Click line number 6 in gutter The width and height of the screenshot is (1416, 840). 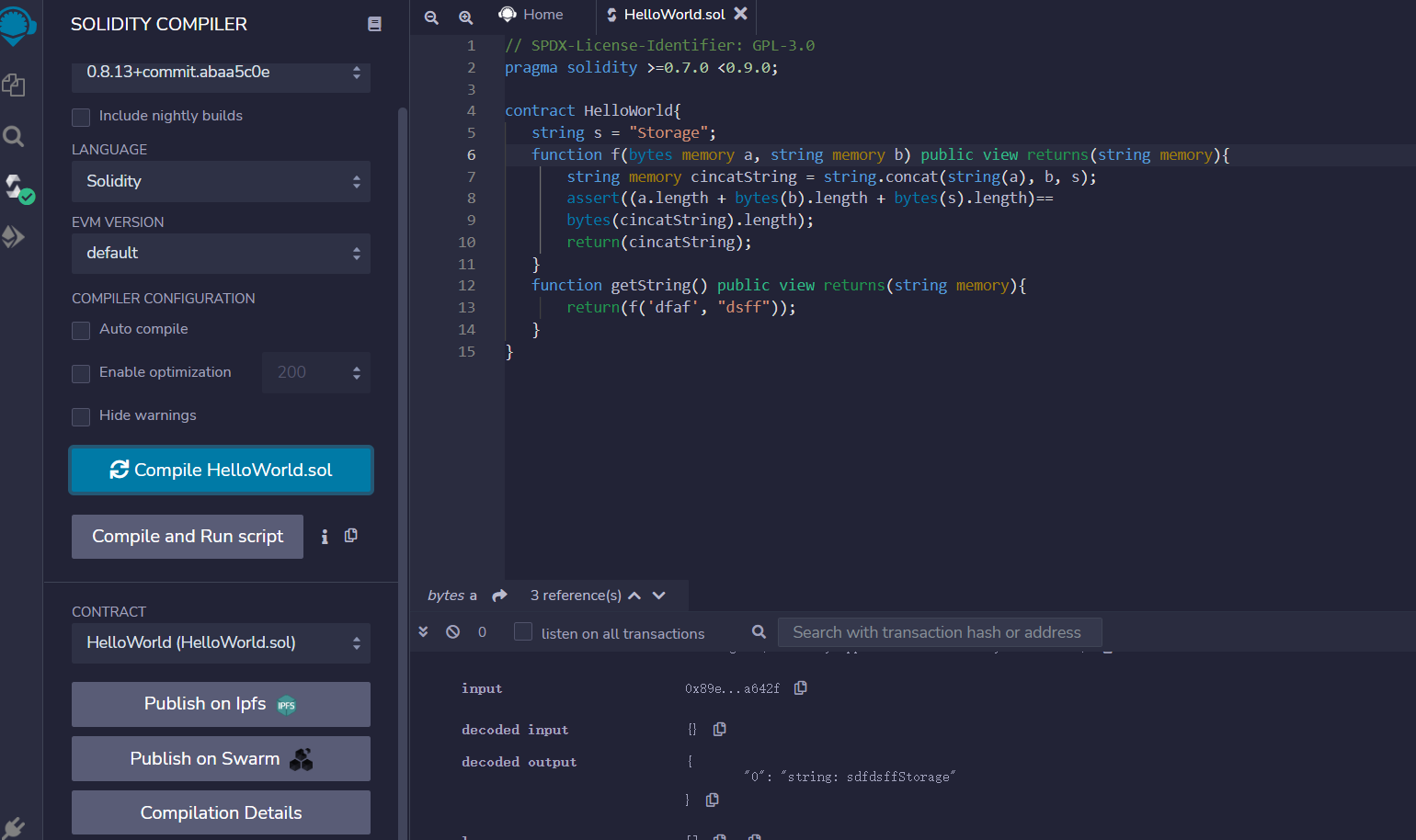tap(472, 154)
